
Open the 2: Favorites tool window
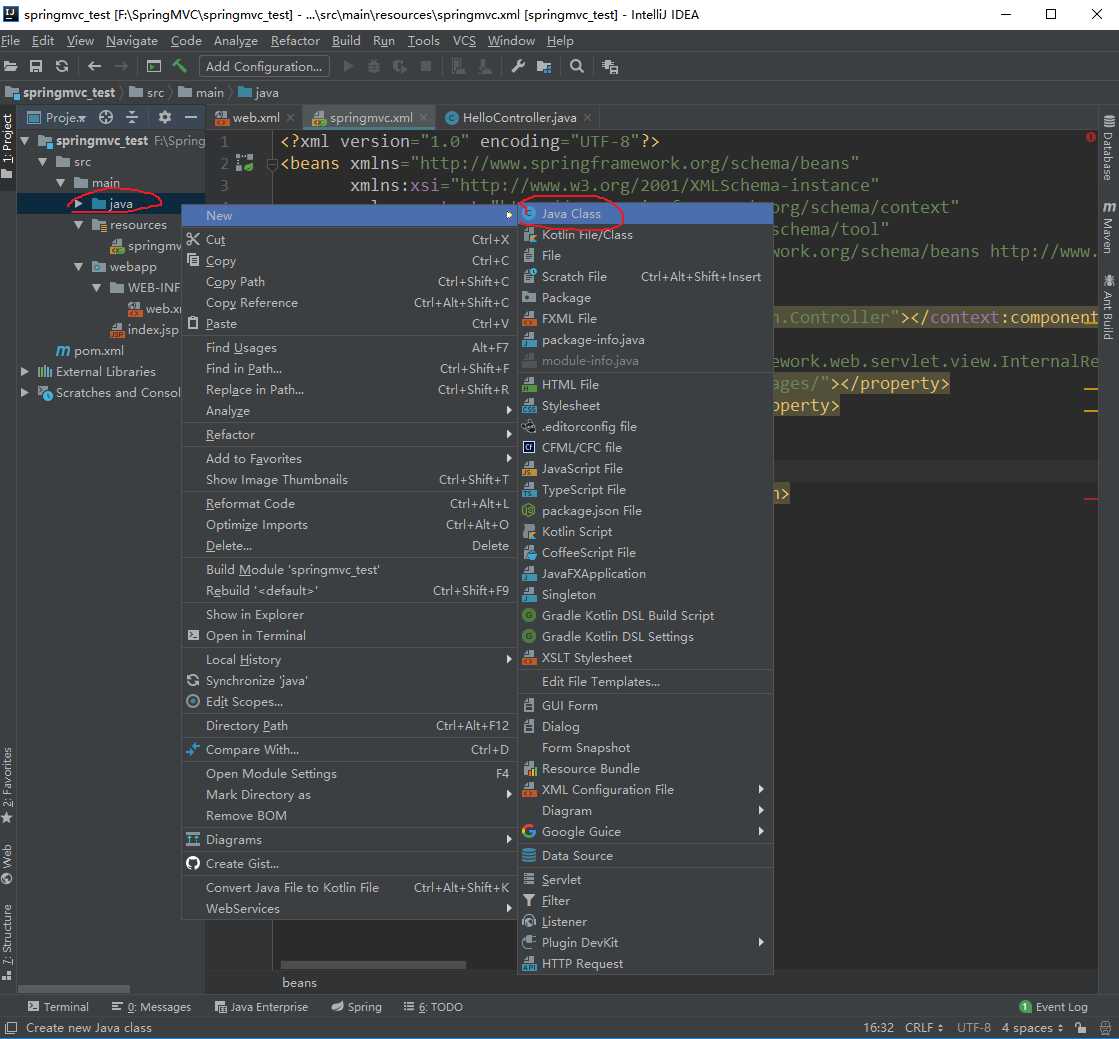pos(7,785)
